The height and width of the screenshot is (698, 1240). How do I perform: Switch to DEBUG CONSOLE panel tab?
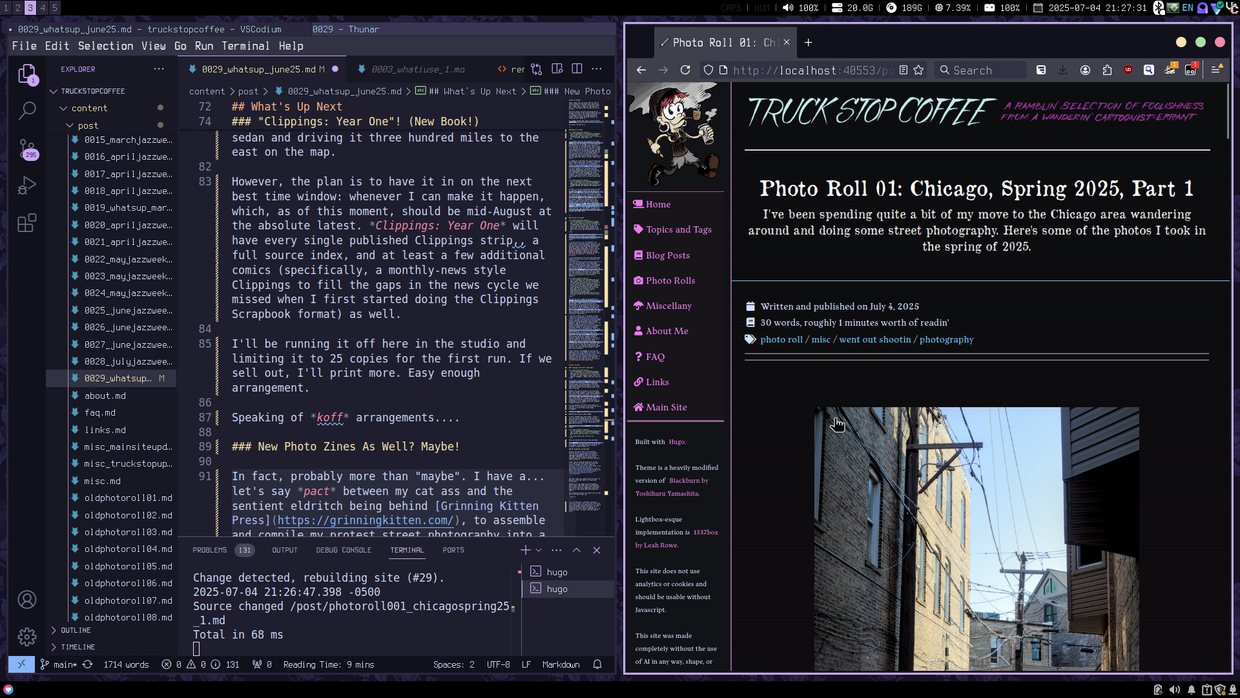[344, 550]
